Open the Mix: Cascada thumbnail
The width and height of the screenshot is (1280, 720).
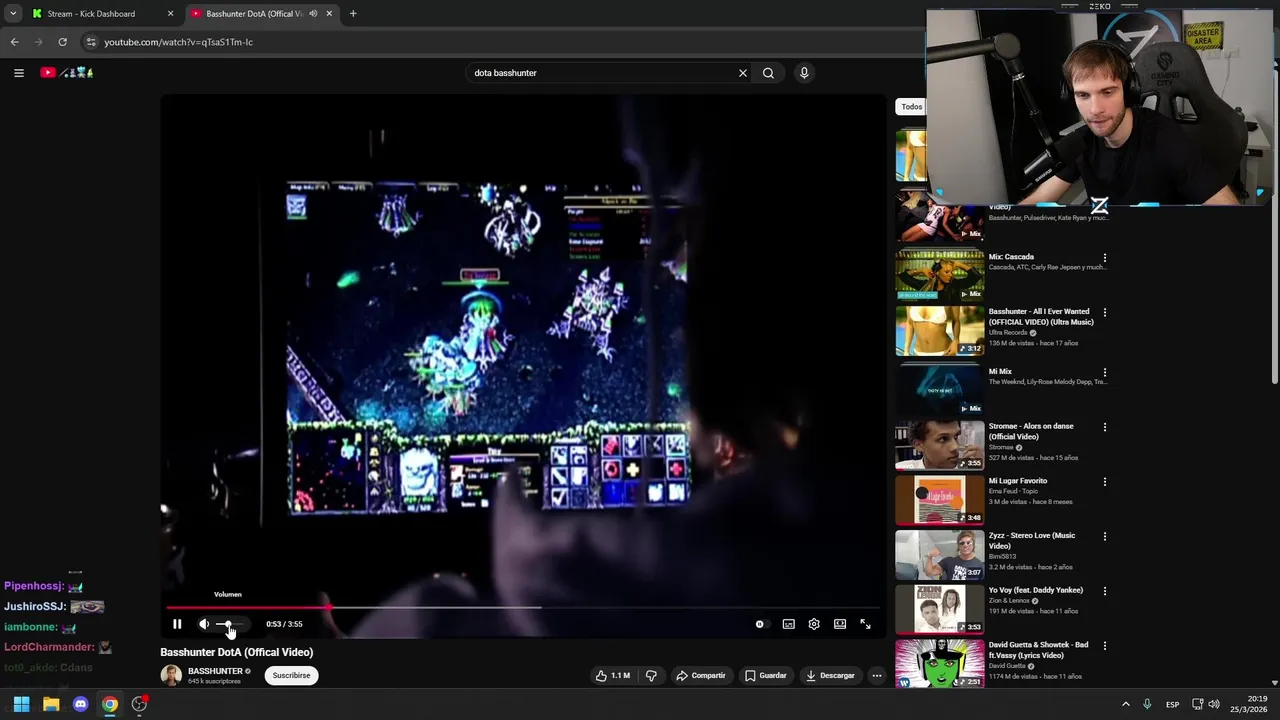940,275
